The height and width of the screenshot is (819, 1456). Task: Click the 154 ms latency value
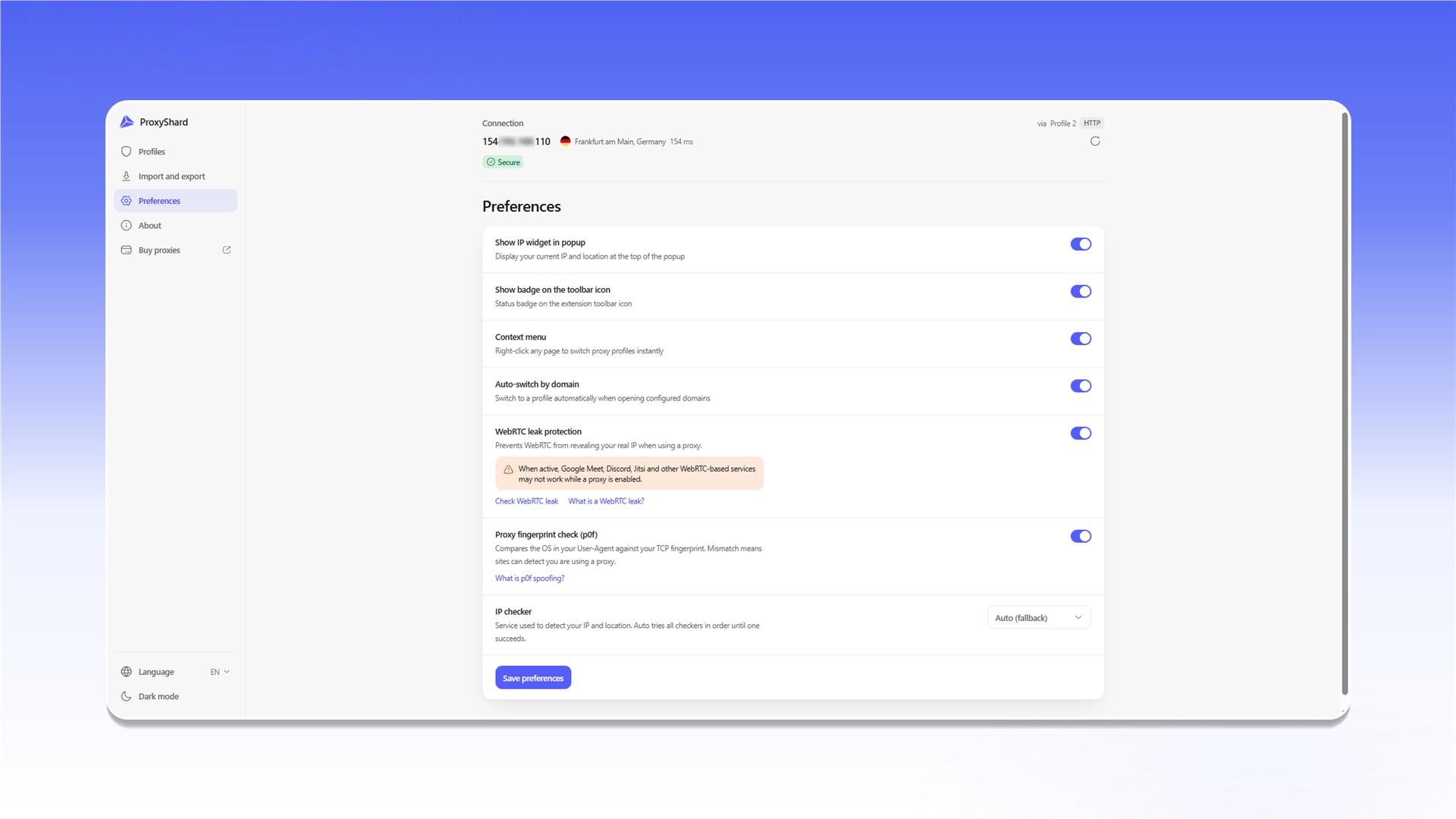(681, 142)
